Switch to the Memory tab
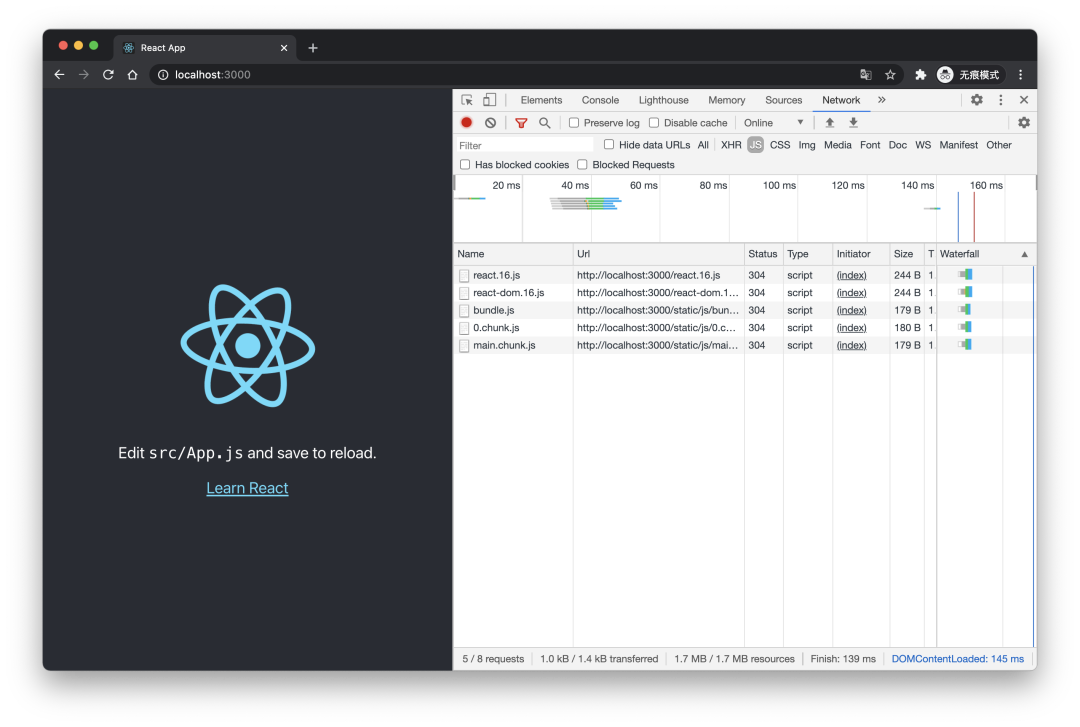The width and height of the screenshot is (1080, 727). pos(727,100)
